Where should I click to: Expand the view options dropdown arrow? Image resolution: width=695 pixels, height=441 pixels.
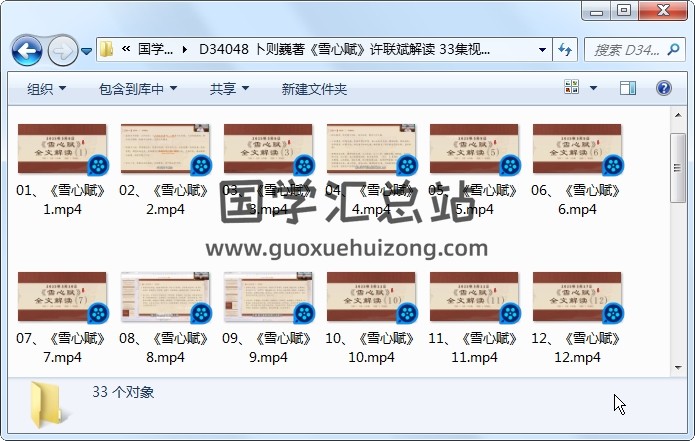(x=594, y=89)
